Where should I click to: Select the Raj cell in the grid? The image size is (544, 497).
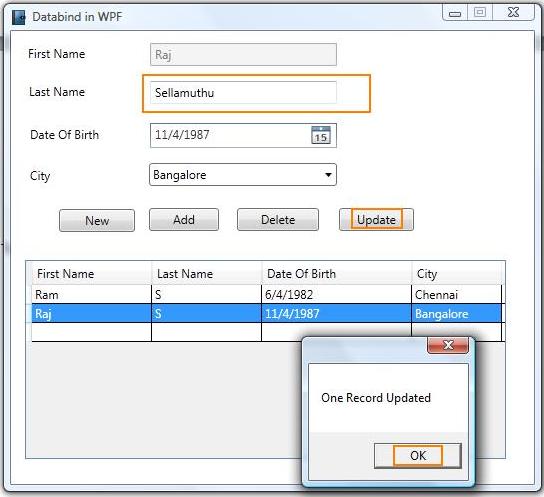(91, 314)
